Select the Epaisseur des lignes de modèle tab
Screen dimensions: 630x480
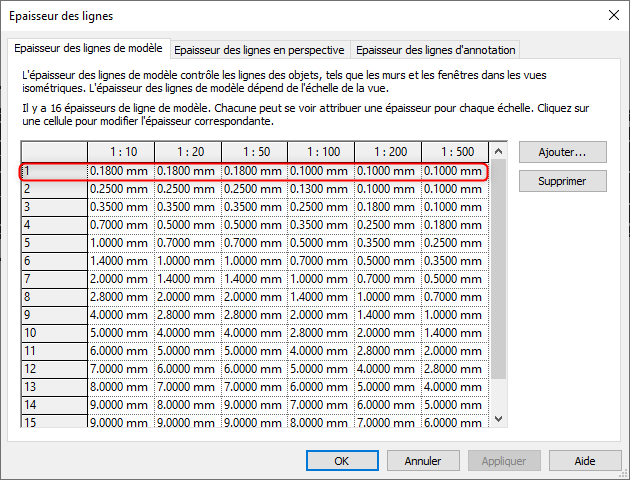click(x=89, y=49)
